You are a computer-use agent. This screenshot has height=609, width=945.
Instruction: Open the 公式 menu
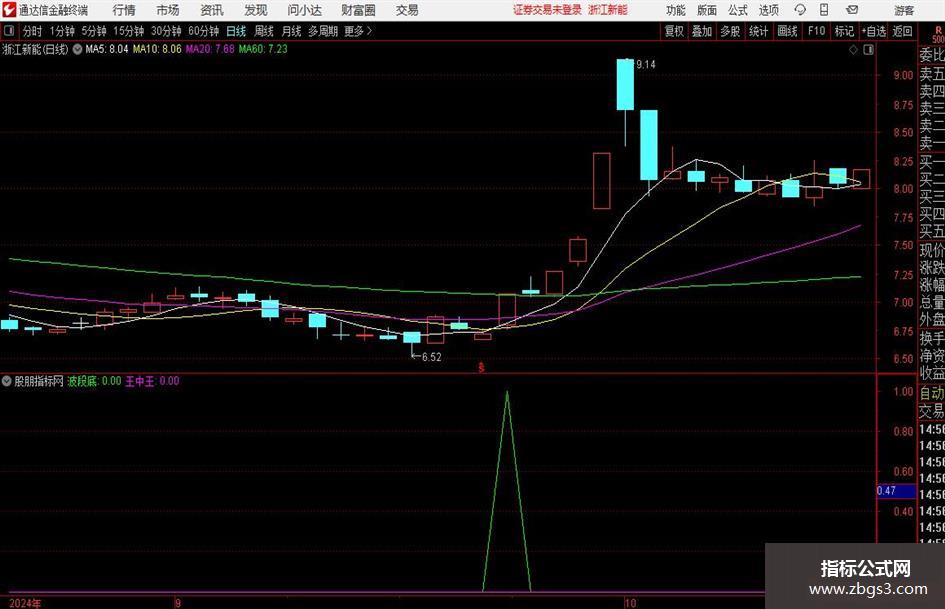[737, 10]
